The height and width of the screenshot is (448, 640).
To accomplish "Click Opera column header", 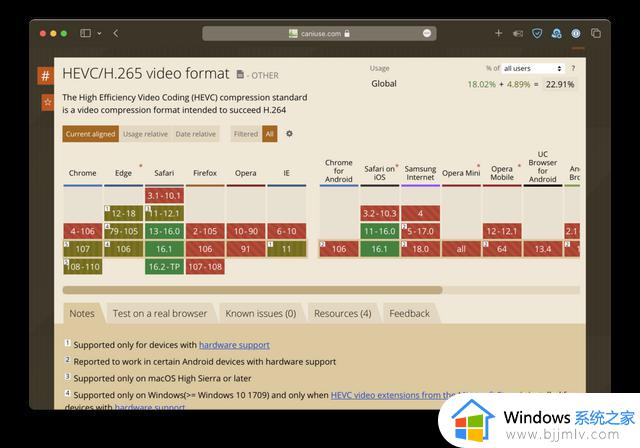I will pos(246,173).
